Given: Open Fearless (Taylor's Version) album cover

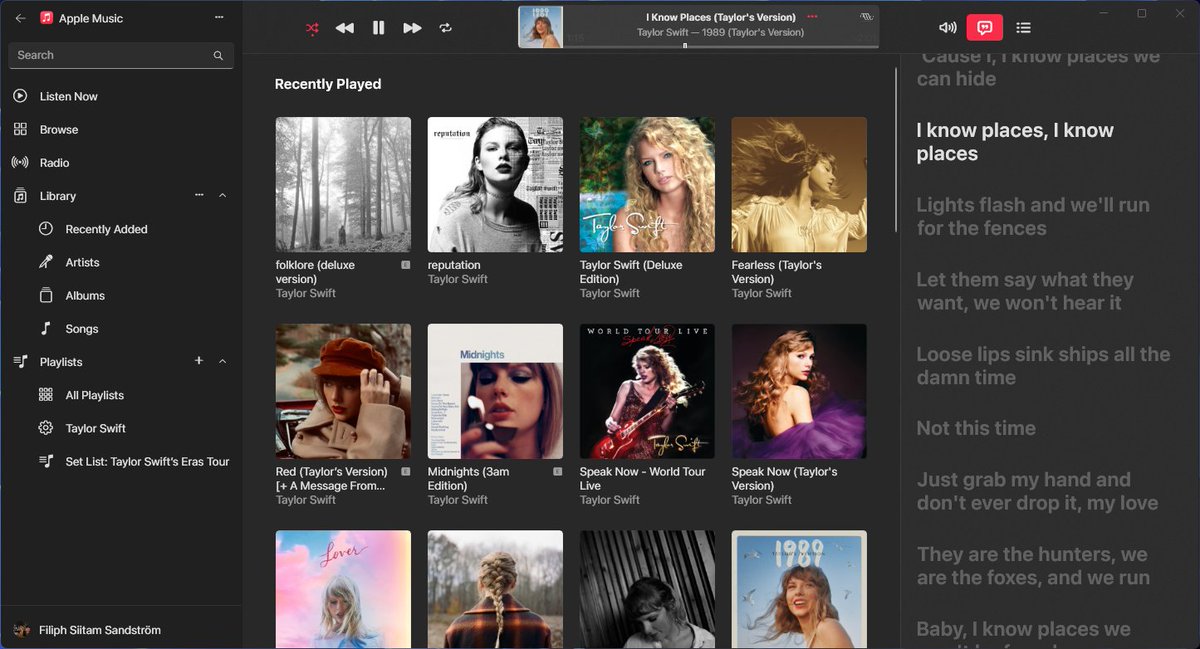Looking at the screenshot, I should click(799, 185).
